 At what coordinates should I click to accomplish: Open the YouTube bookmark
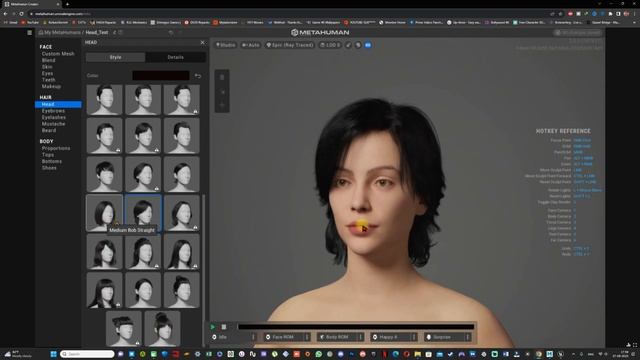tap(30, 22)
